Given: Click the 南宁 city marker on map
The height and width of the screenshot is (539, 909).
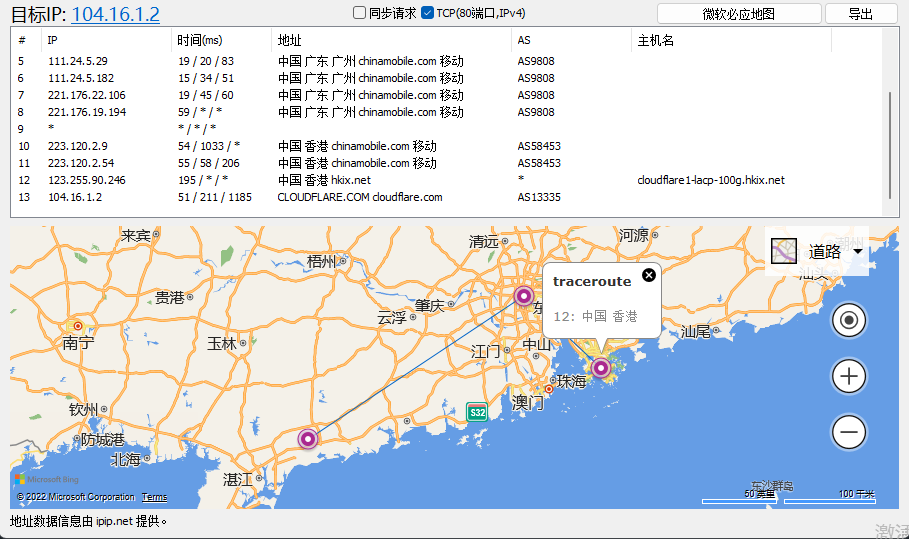Looking at the screenshot, I should click(x=77, y=326).
